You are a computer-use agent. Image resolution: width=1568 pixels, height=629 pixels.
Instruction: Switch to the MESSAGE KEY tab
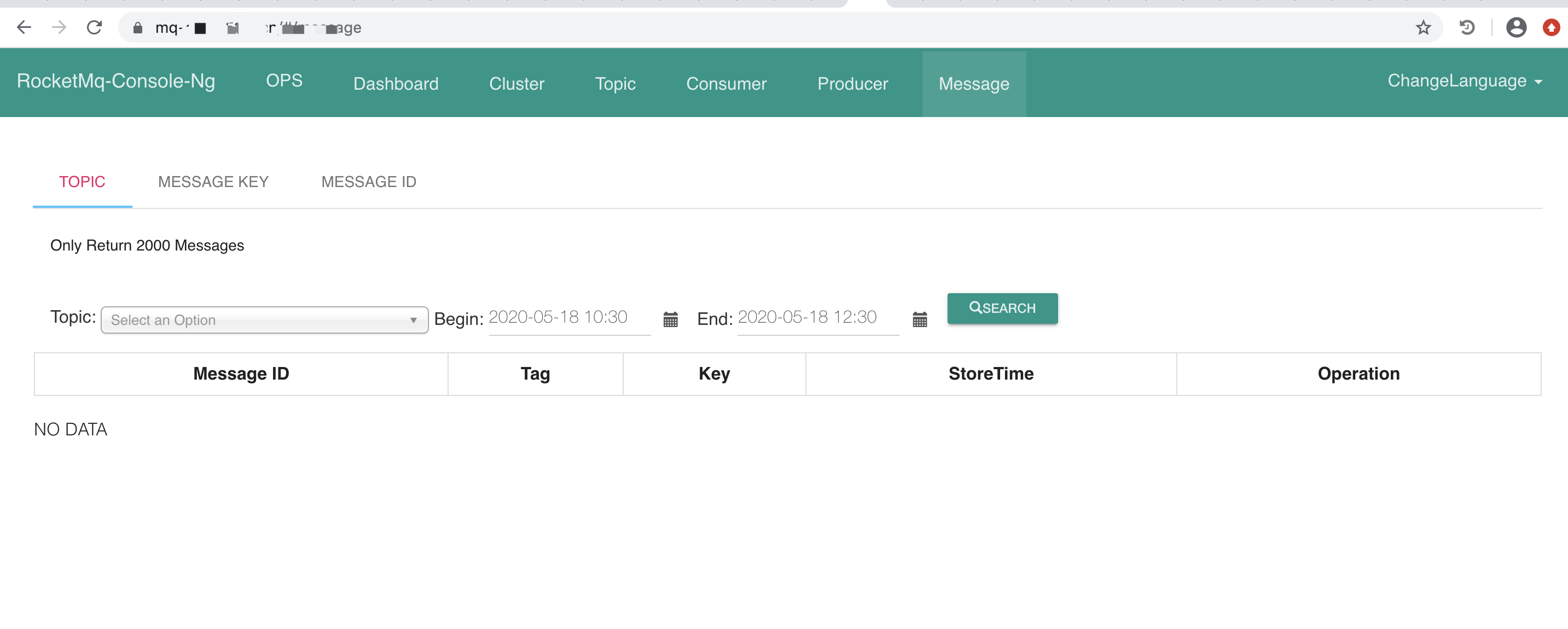click(x=213, y=182)
